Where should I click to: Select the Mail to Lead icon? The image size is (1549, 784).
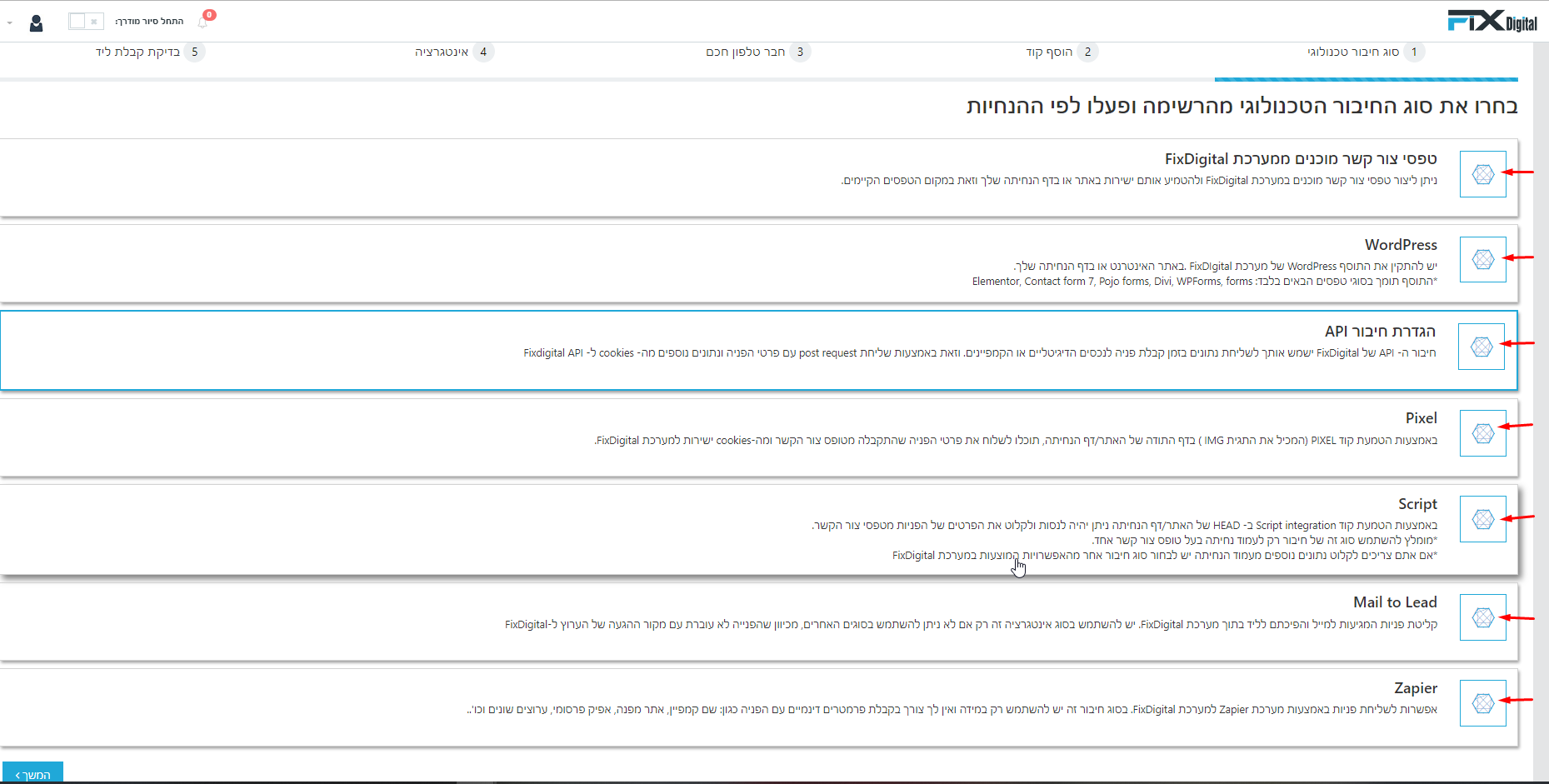[x=1482, y=617]
